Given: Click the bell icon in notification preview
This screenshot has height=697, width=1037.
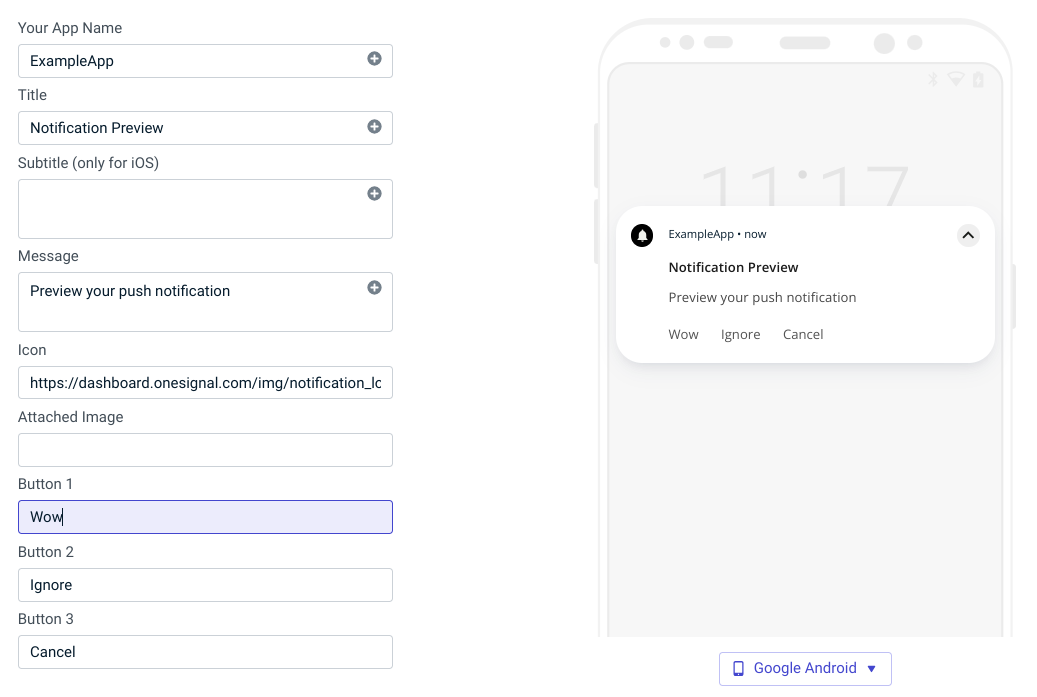Looking at the screenshot, I should 642,235.
